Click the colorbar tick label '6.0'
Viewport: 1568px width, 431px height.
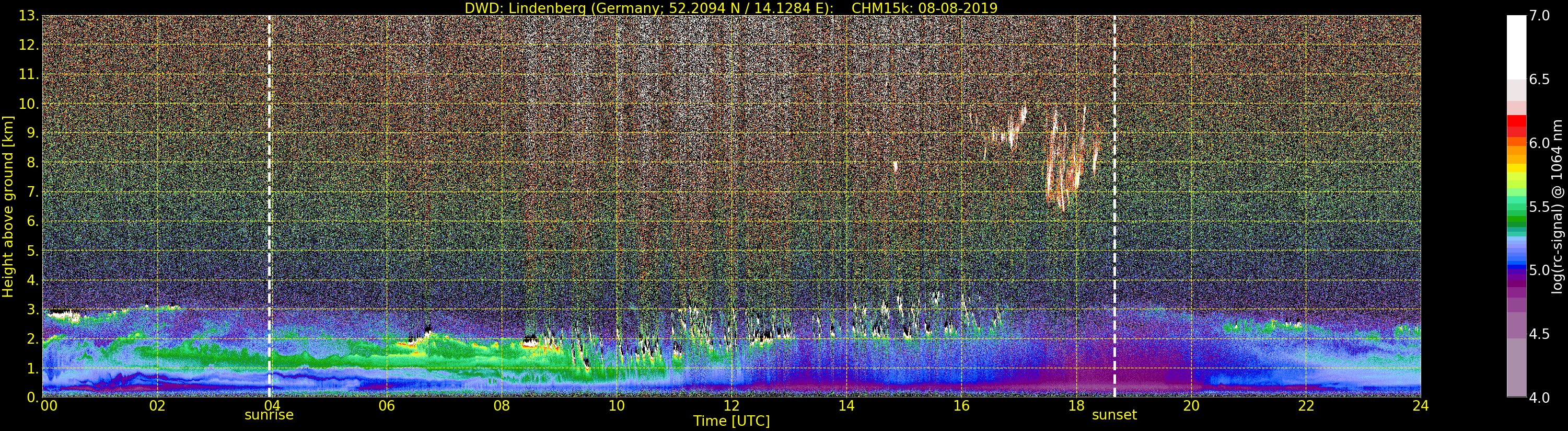coord(1539,143)
